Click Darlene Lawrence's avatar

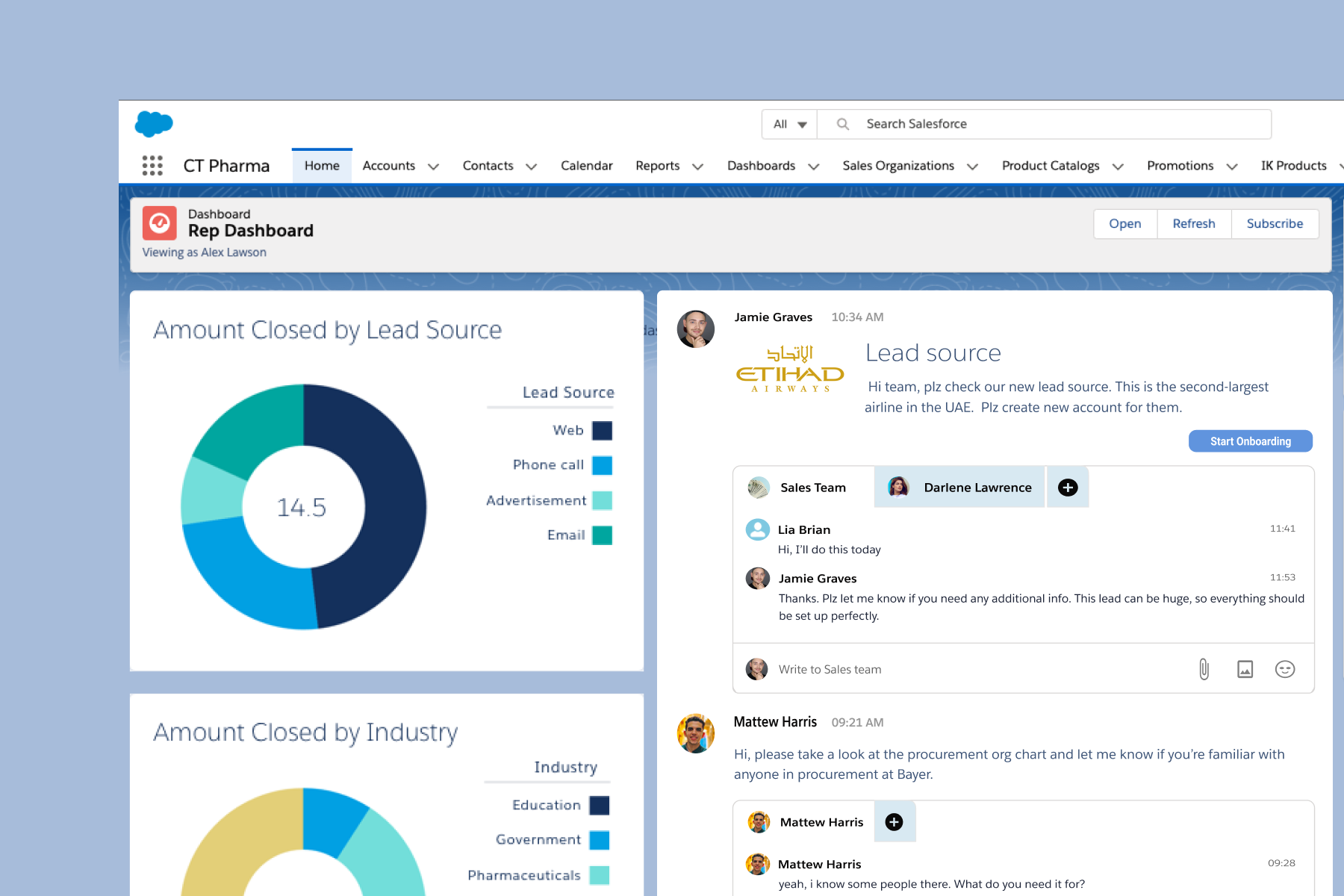898,488
